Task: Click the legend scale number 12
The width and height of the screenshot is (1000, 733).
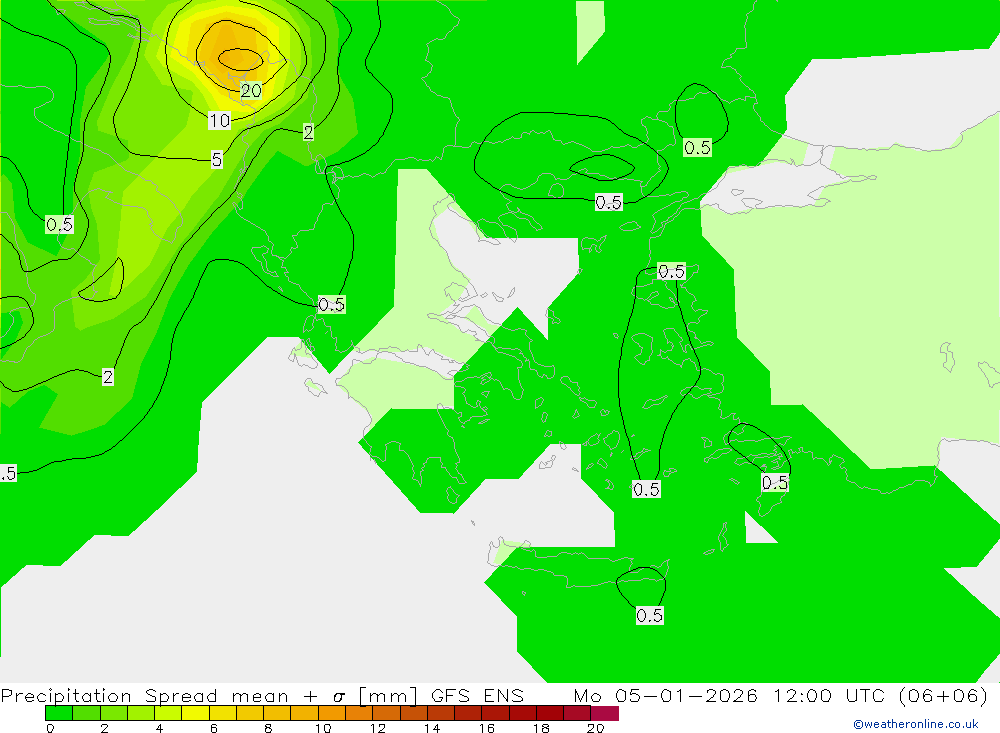Action: [x=378, y=728]
